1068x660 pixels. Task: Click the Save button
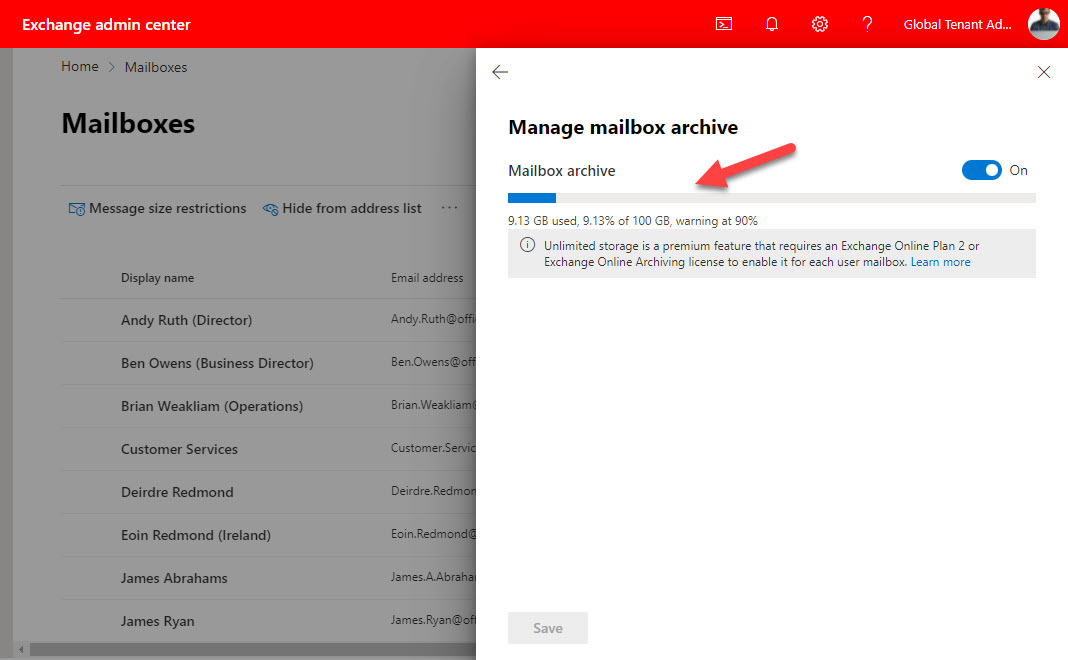pyautogui.click(x=547, y=628)
